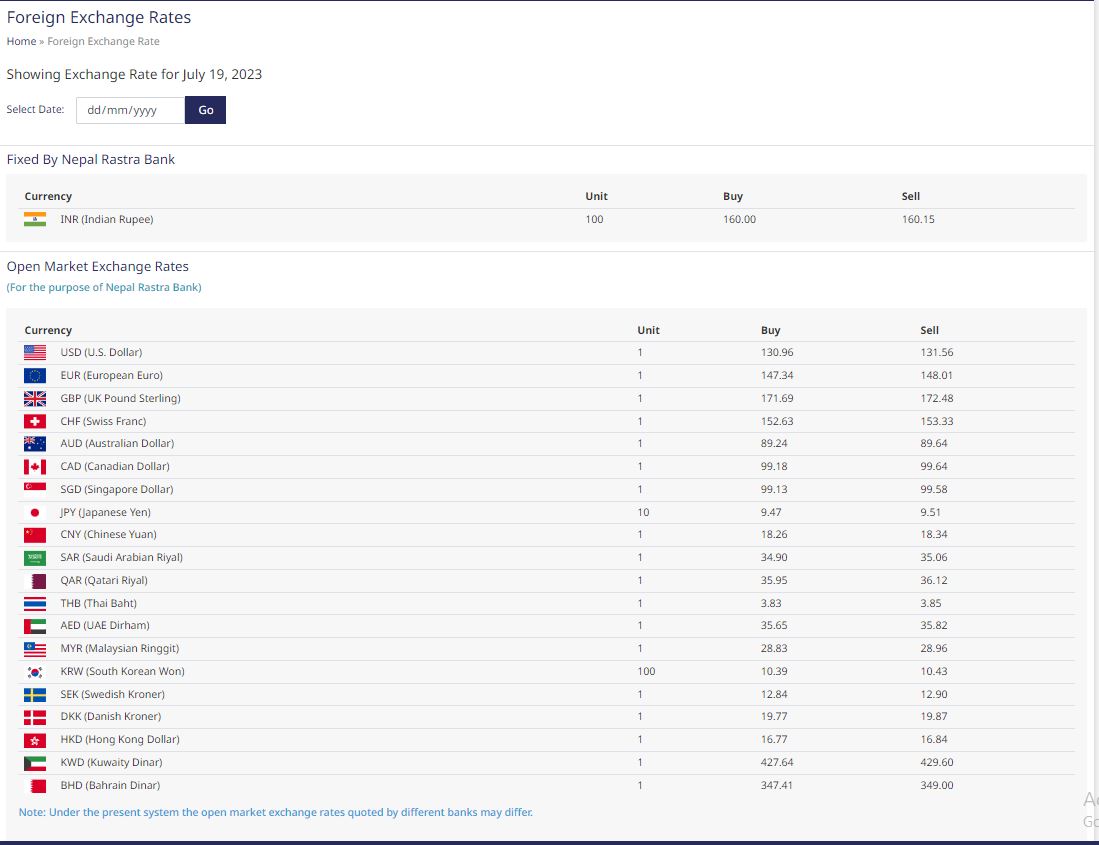Focus the Select Date input field
Screen dimensions: 1099x845
coord(130,110)
